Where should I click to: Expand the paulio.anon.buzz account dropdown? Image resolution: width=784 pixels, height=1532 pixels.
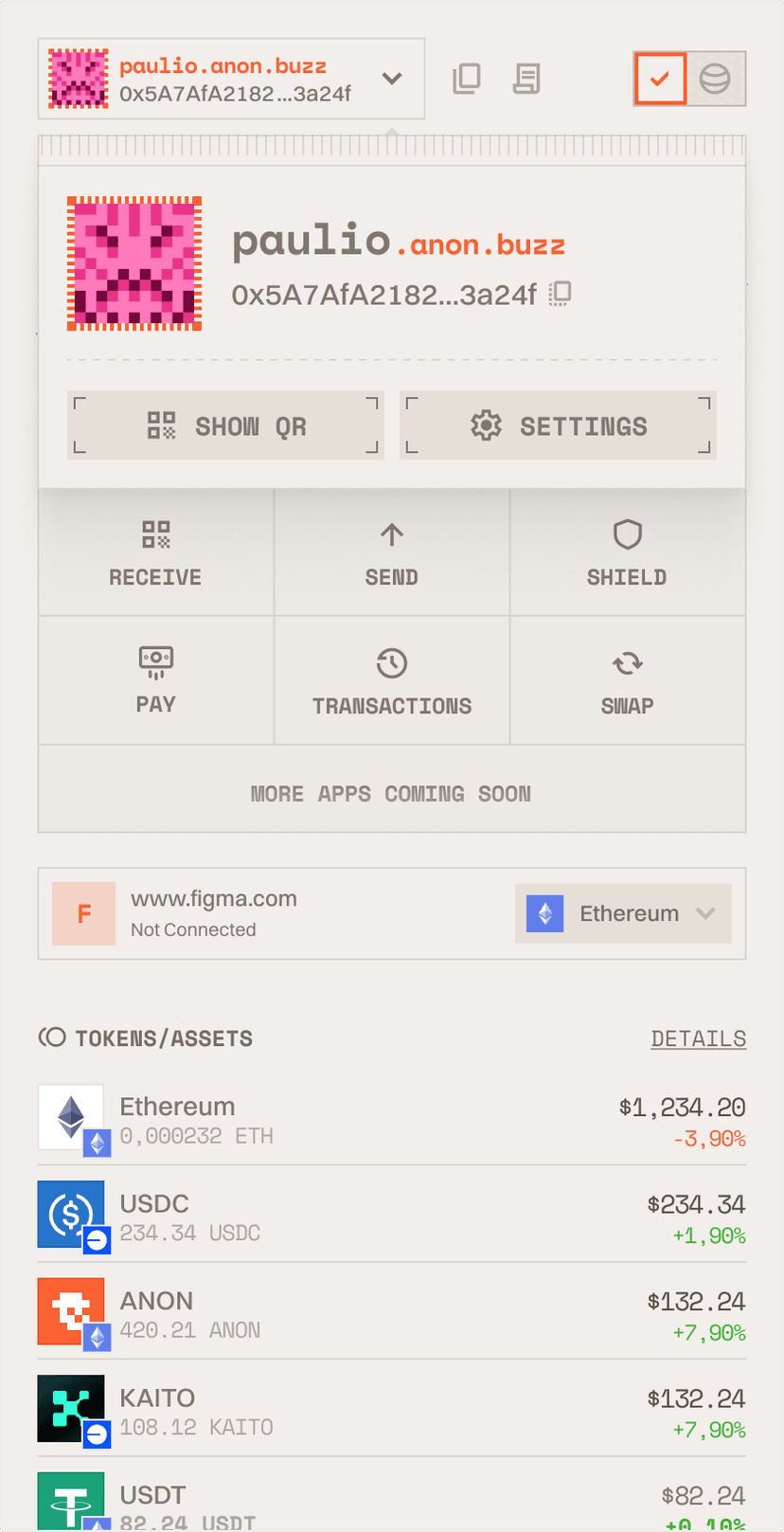click(x=392, y=79)
